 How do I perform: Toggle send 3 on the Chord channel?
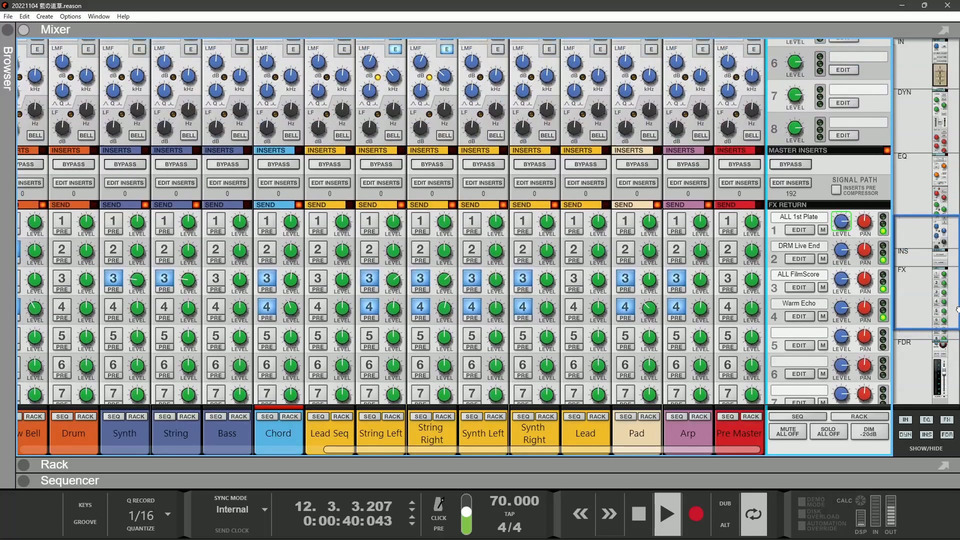(x=267, y=279)
